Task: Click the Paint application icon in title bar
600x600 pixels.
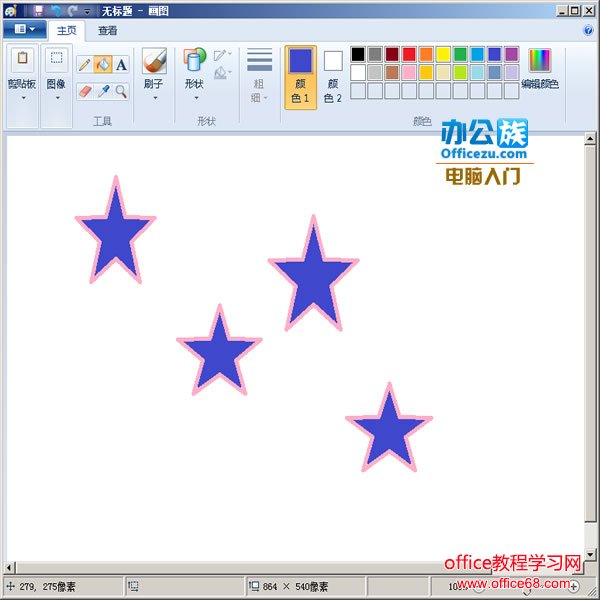Action: click(x=10, y=11)
